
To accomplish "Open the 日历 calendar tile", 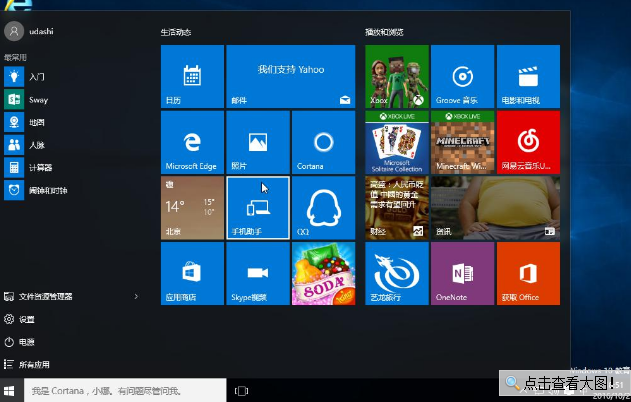I will (x=192, y=76).
